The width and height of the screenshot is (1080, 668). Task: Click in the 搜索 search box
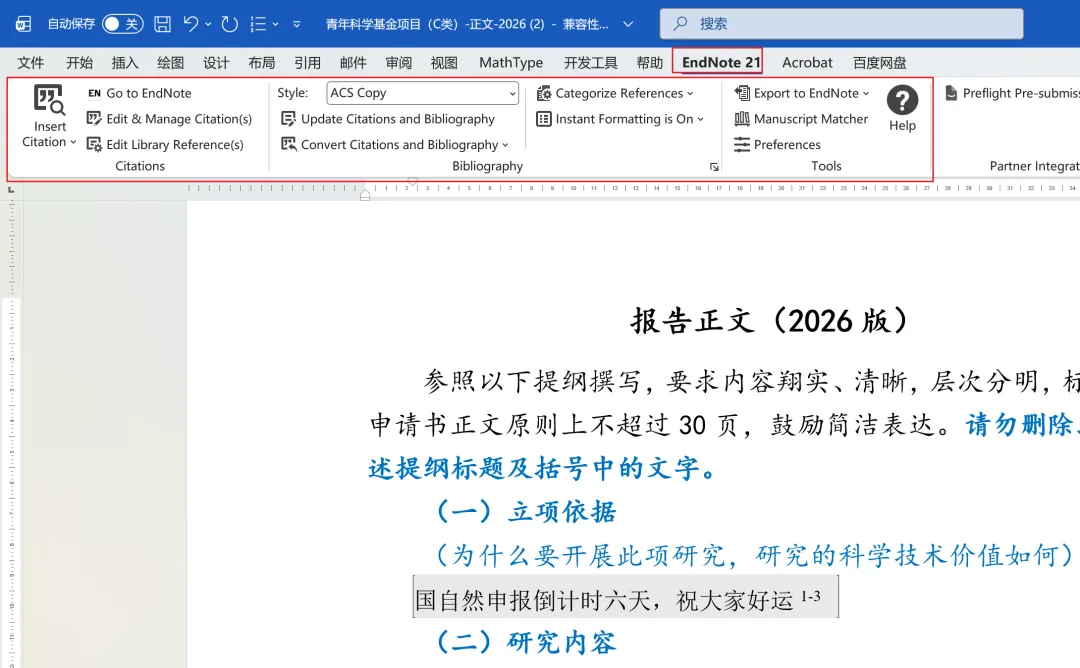841,23
